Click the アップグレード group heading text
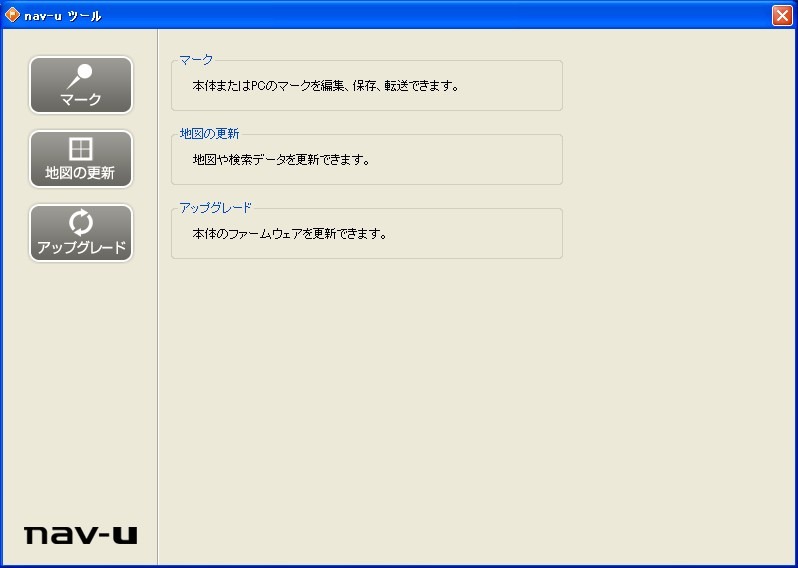 (x=216, y=208)
